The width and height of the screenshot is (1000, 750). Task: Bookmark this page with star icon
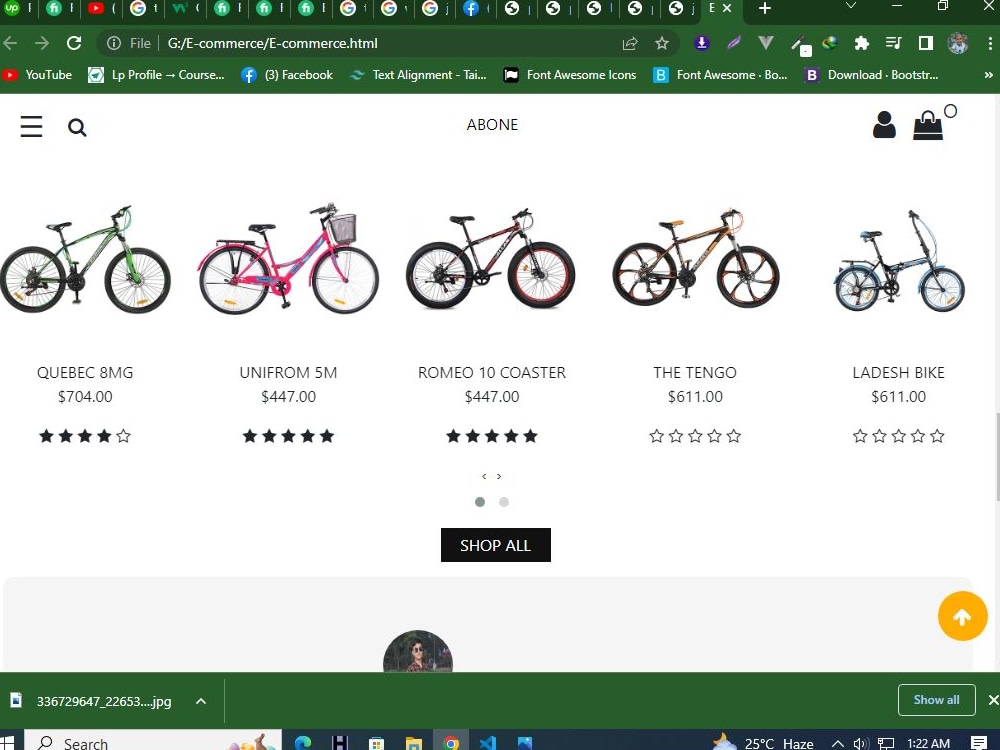662,43
